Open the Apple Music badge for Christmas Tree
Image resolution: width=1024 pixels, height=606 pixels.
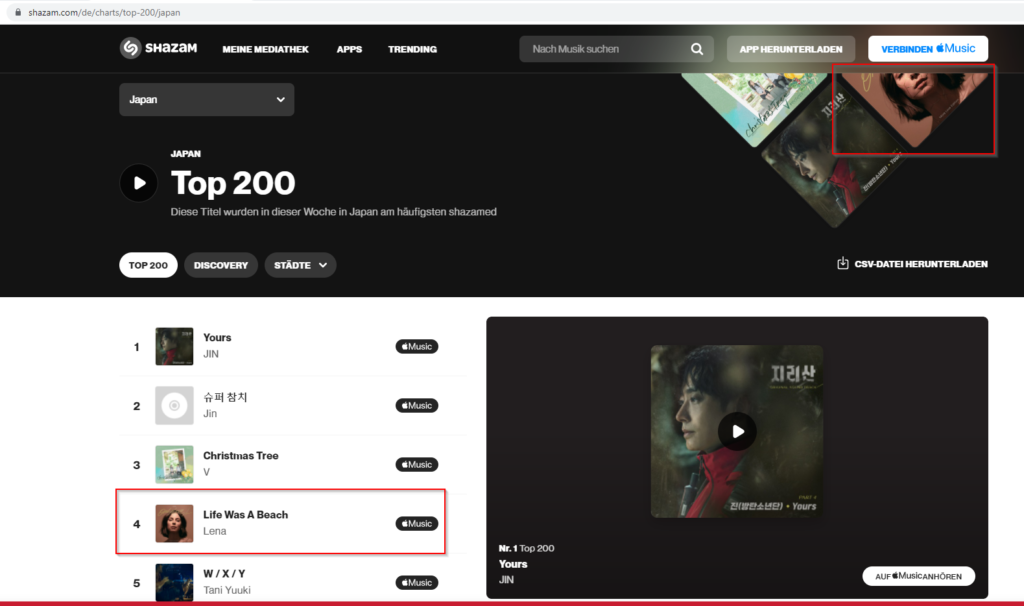417,464
